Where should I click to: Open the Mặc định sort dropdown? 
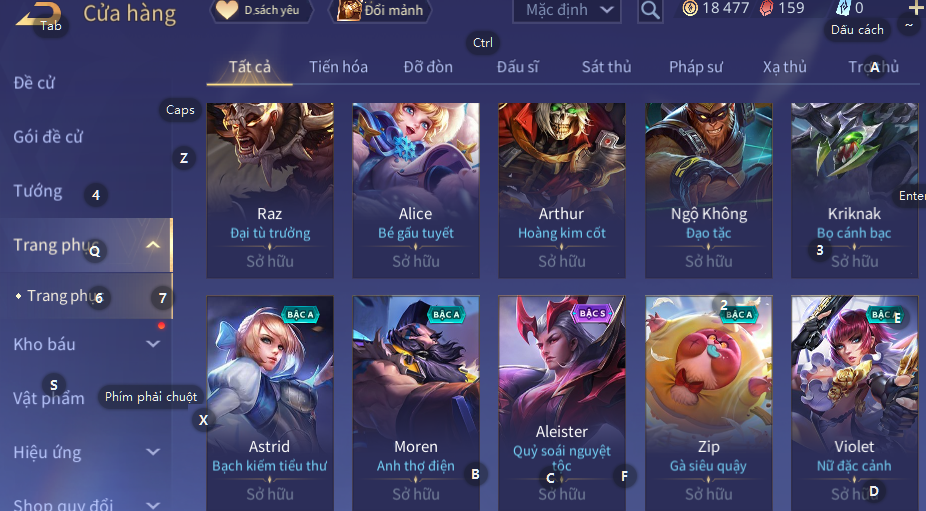pyautogui.click(x=567, y=10)
